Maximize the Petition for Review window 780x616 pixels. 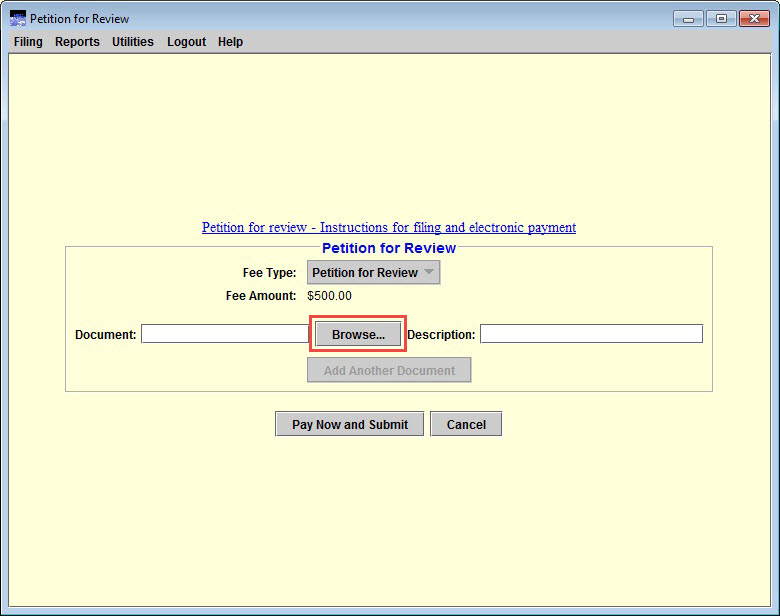(x=721, y=19)
